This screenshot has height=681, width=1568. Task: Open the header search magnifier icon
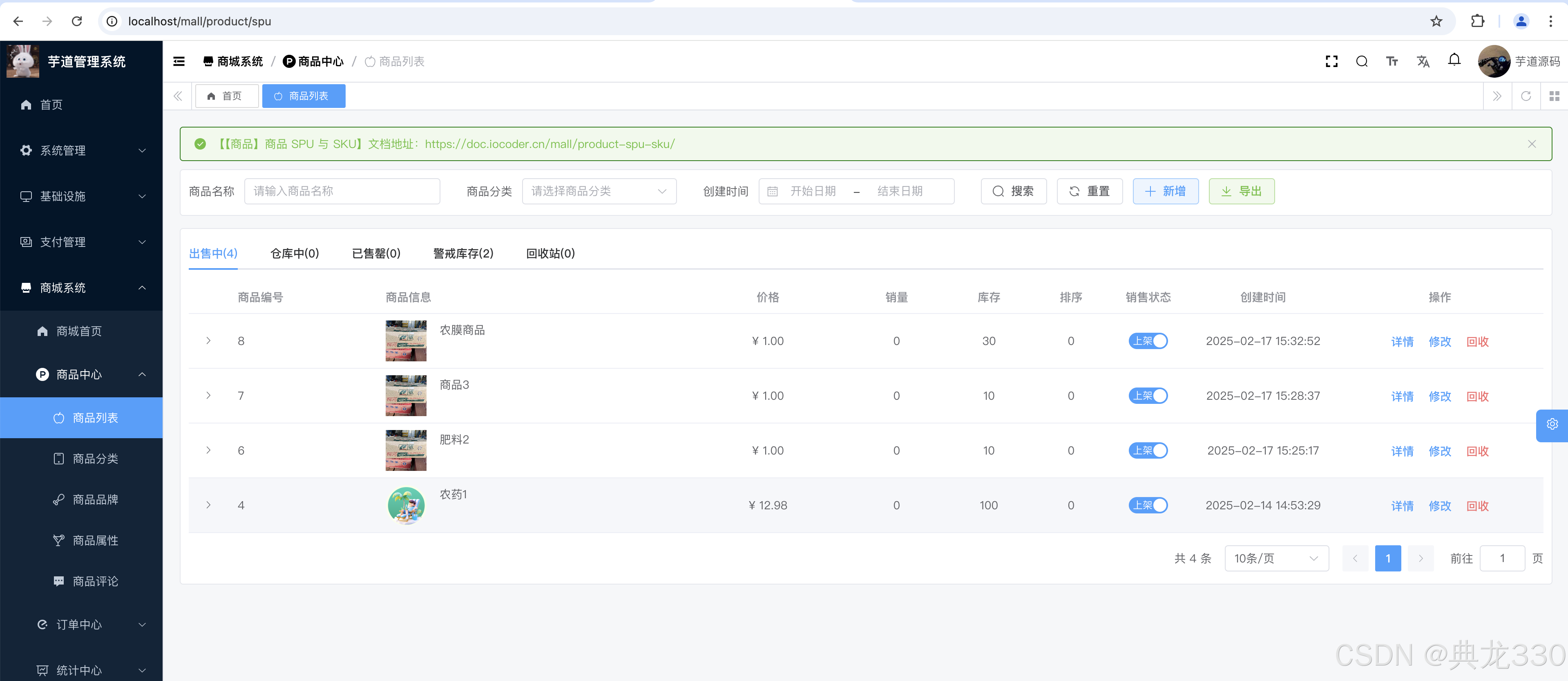1362,61
